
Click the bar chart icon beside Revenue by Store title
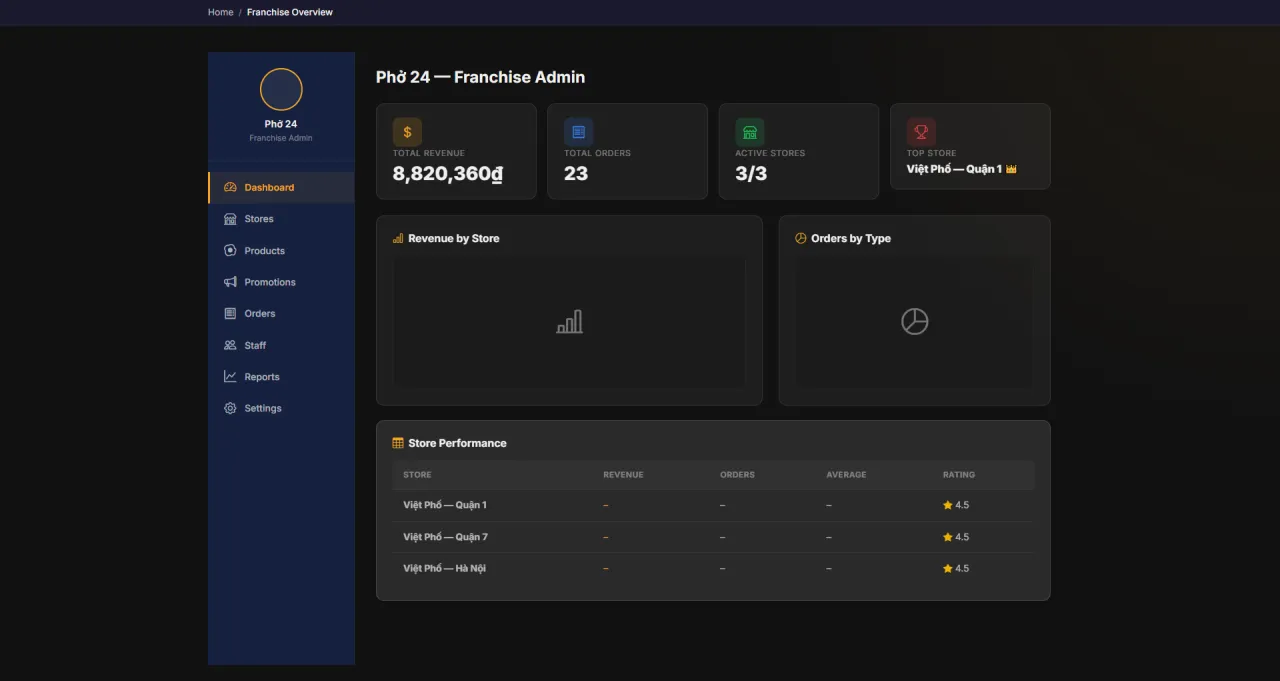(398, 238)
